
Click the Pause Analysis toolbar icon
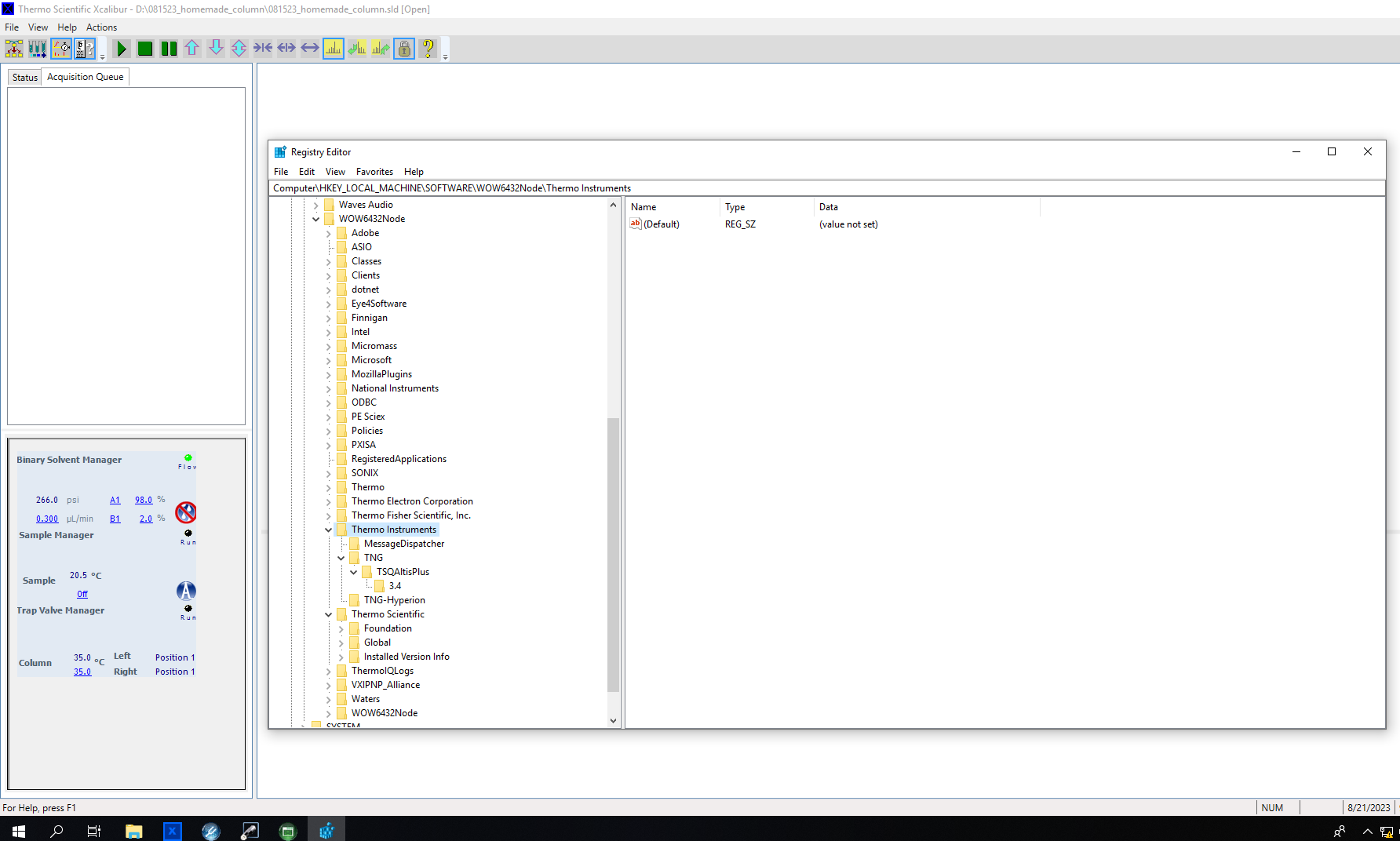click(169, 49)
